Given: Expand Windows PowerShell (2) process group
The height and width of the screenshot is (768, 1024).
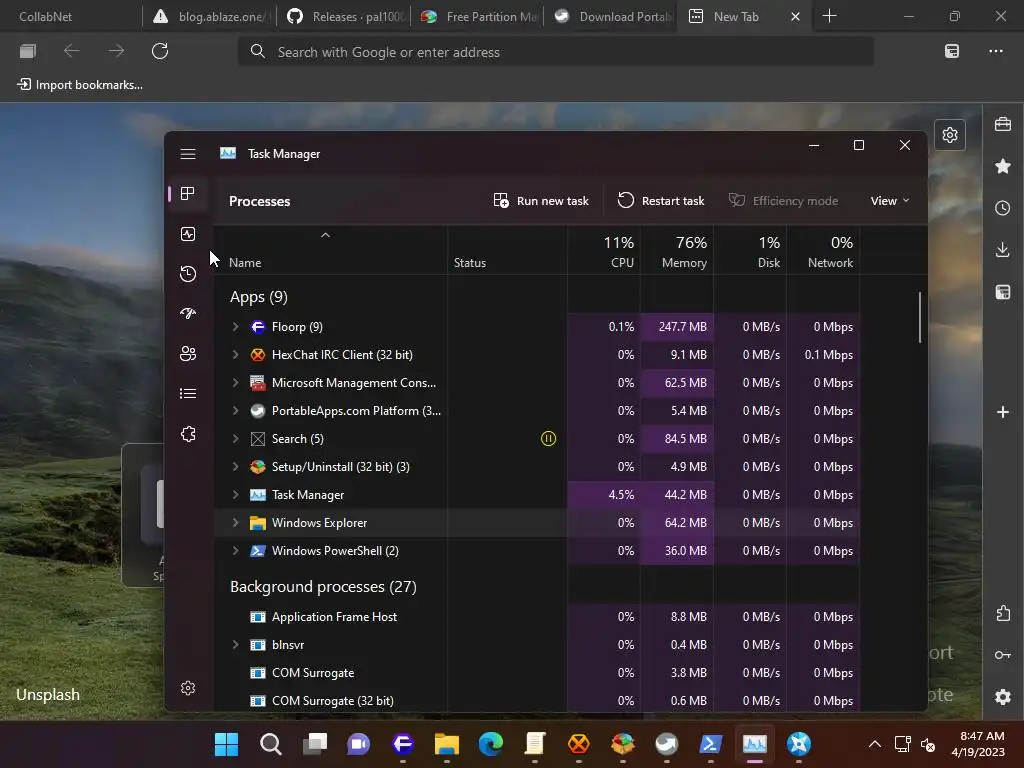Looking at the screenshot, I should click(236, 551).
